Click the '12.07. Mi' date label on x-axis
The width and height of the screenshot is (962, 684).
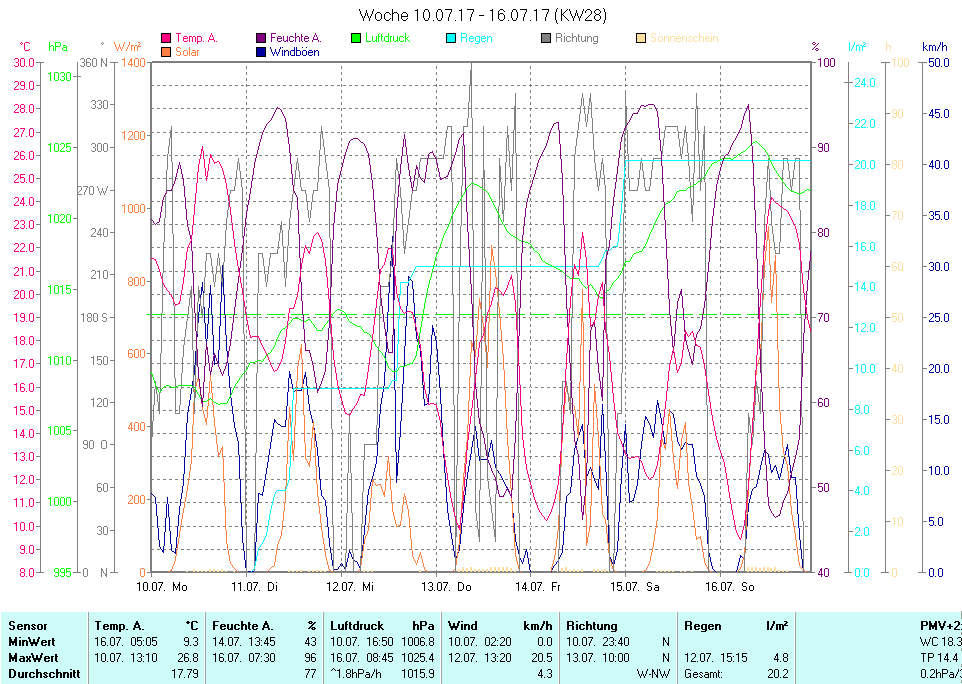pyautogui.click(x=350, y=587)
